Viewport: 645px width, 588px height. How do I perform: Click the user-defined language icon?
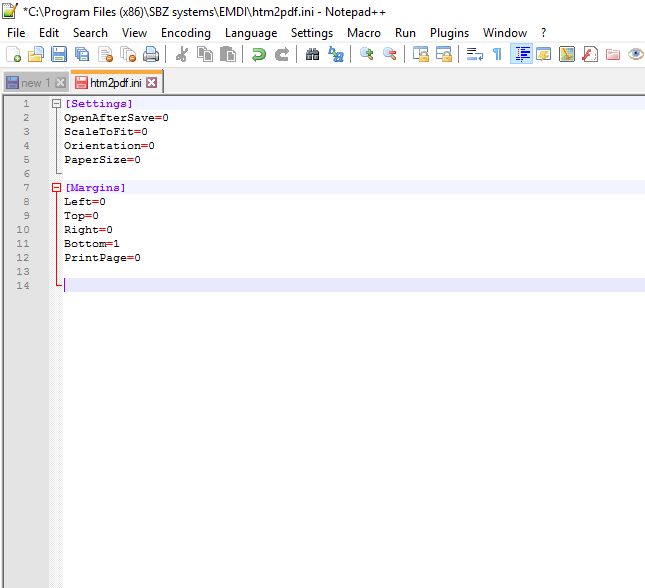544,54
